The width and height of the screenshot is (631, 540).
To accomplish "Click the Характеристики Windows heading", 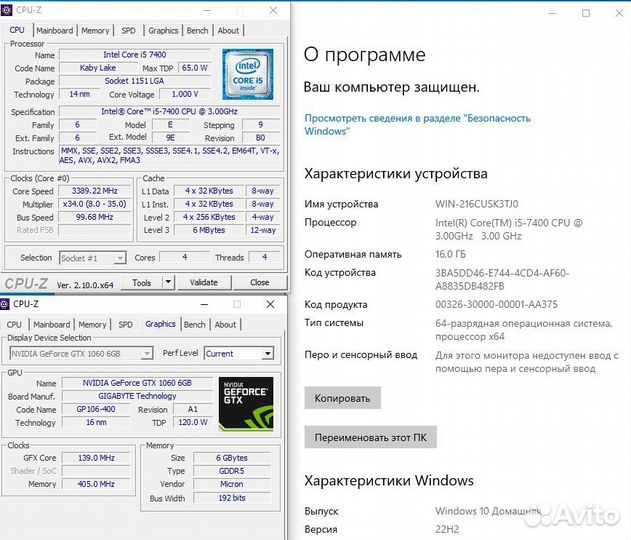I will 389,480.
